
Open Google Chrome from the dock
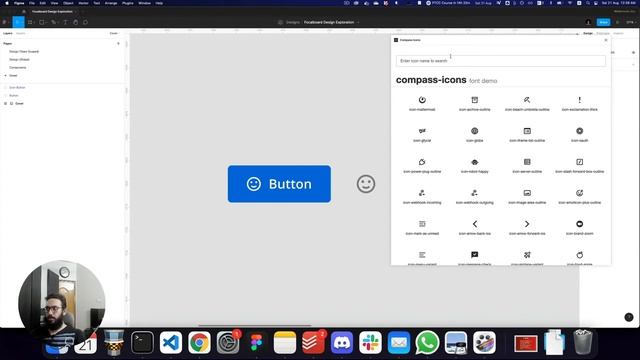pos(199,342)
